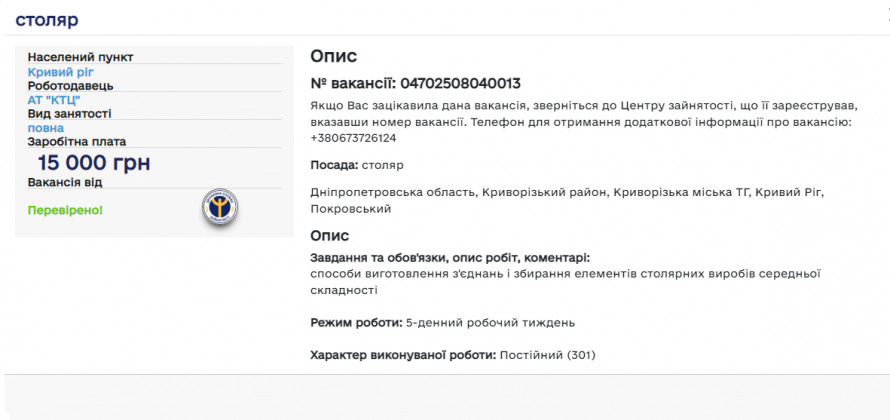Click the Характер виконуваної роботи line
The width and height of the screenshot is (890, 420).
point(454,355)
